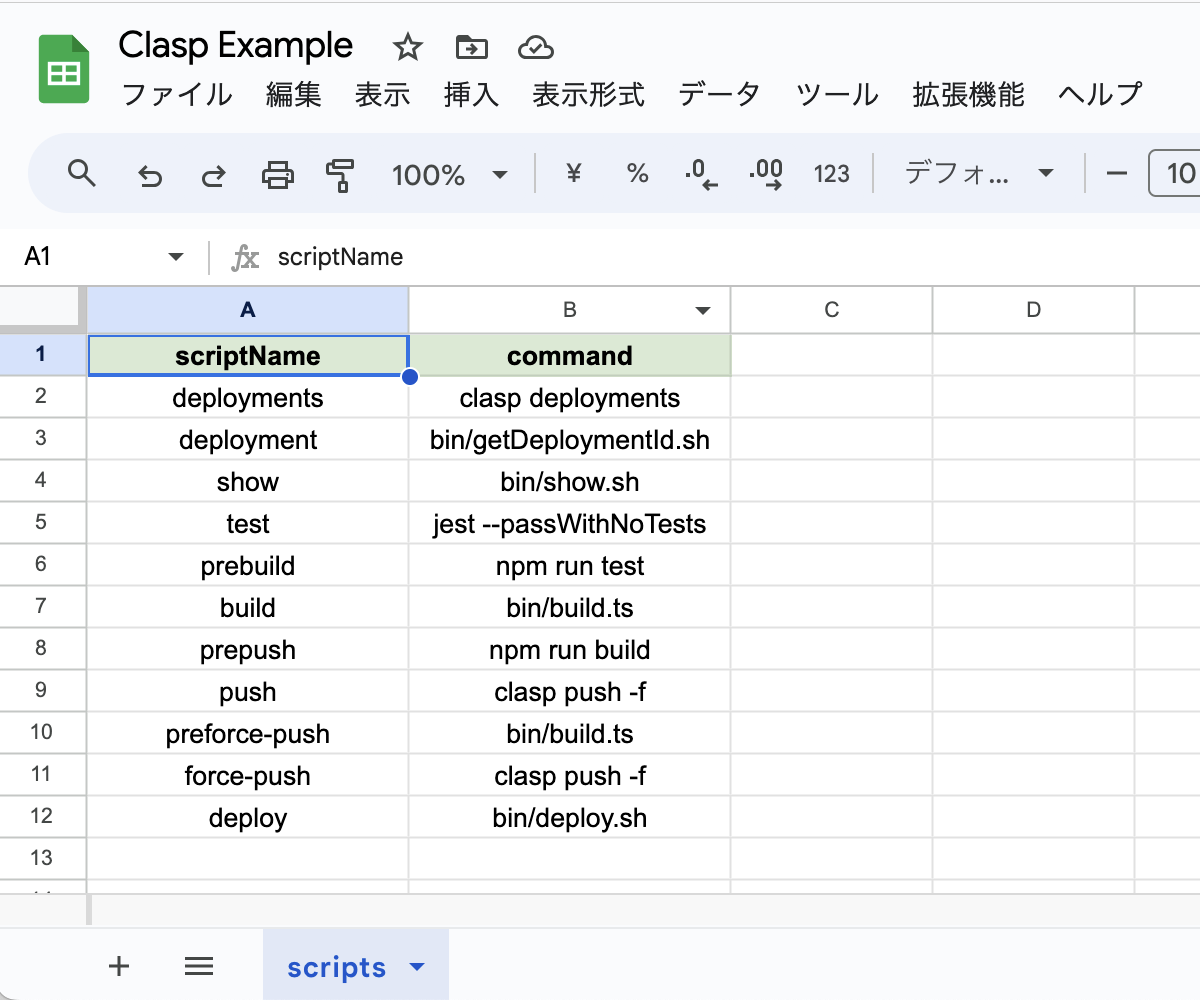Click the prepush cell

(248, 650)
